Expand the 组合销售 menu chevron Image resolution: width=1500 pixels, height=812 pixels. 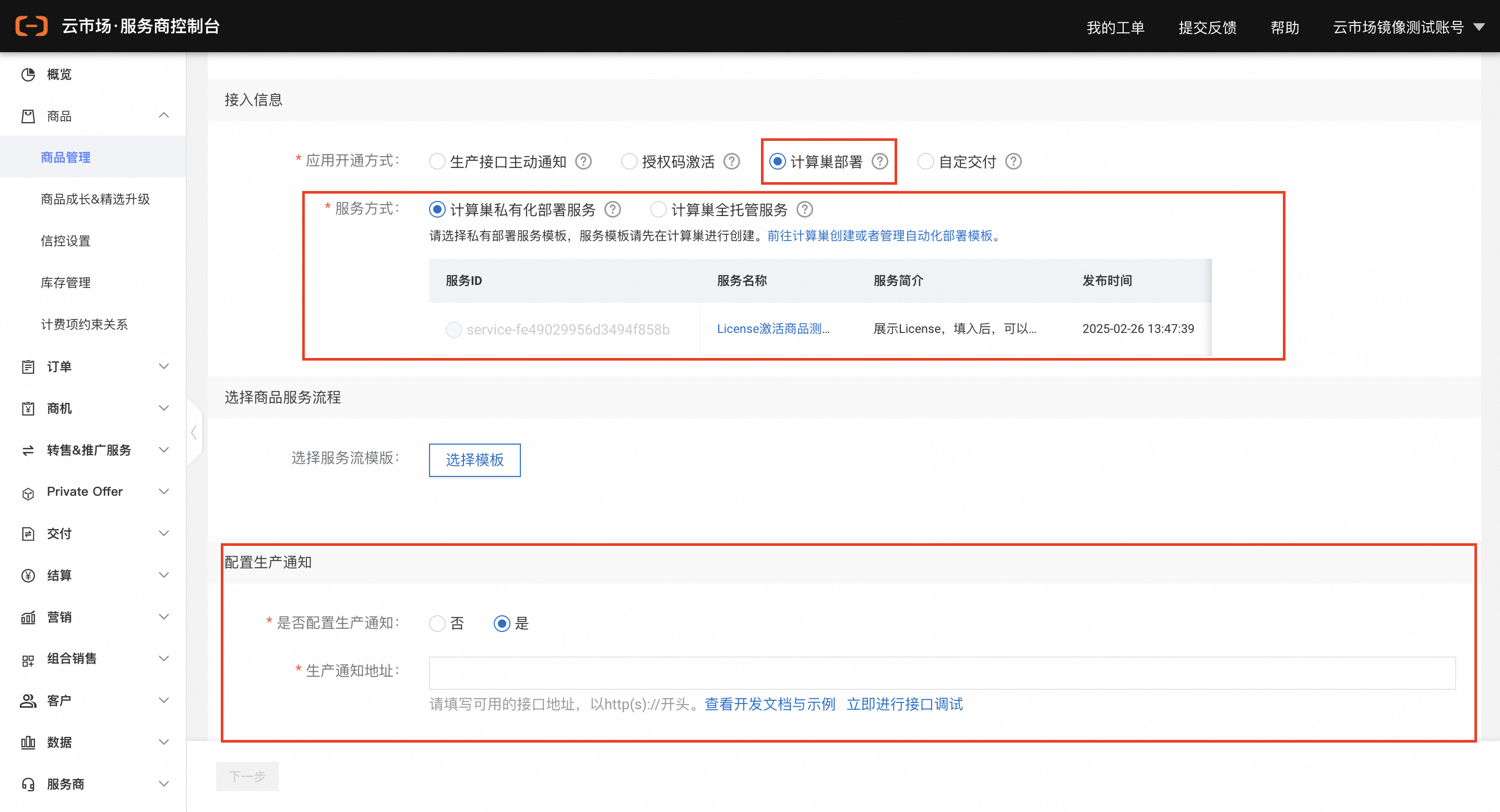pyautogui.click(x=164, y=659)
